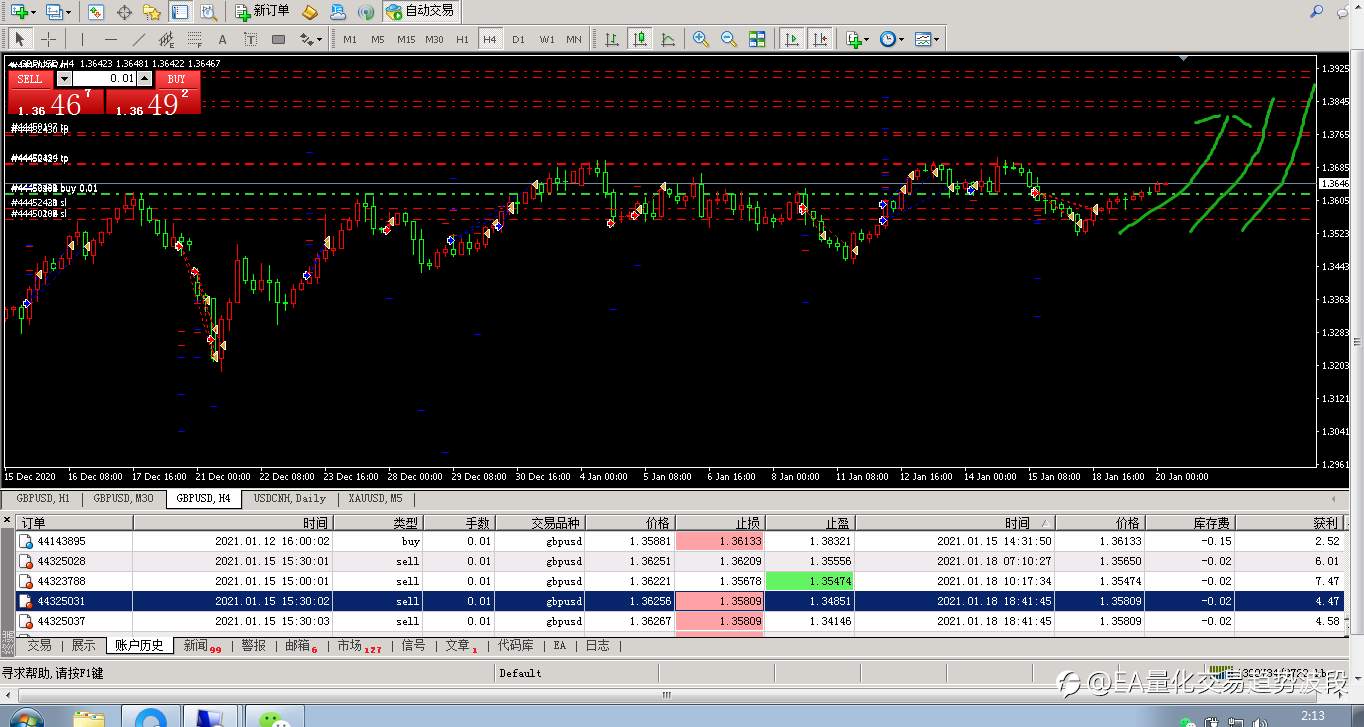
Task: Switch chart to line chart mode
Action: (667, 39)
